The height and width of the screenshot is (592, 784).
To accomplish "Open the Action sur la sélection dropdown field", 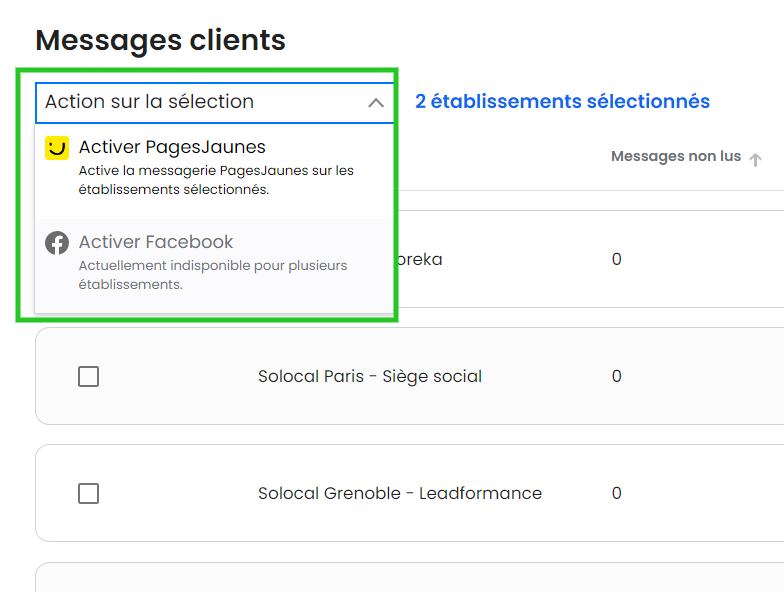I will click(215, 102).
